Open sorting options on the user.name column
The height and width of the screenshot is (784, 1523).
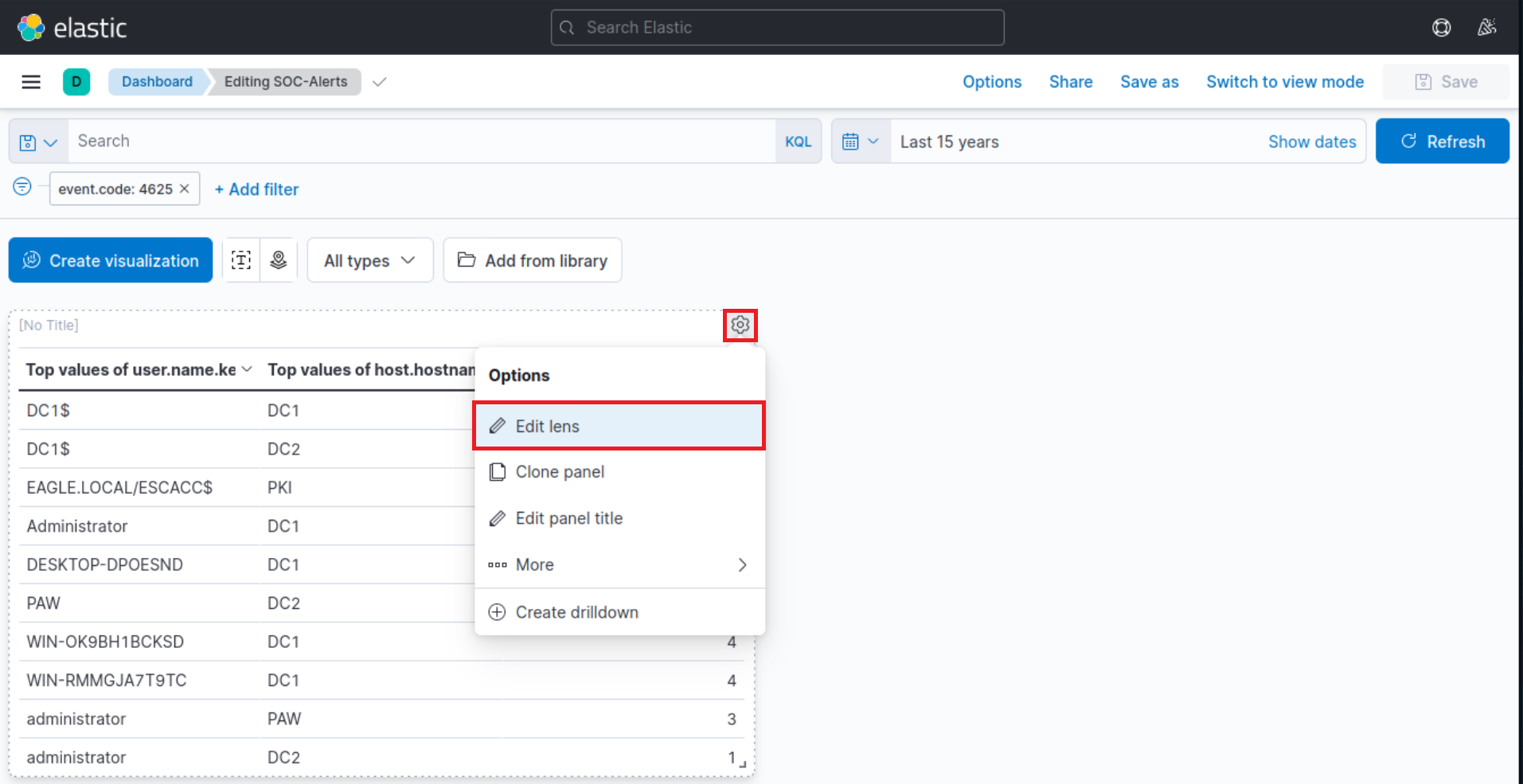click(x=248, y=369)
